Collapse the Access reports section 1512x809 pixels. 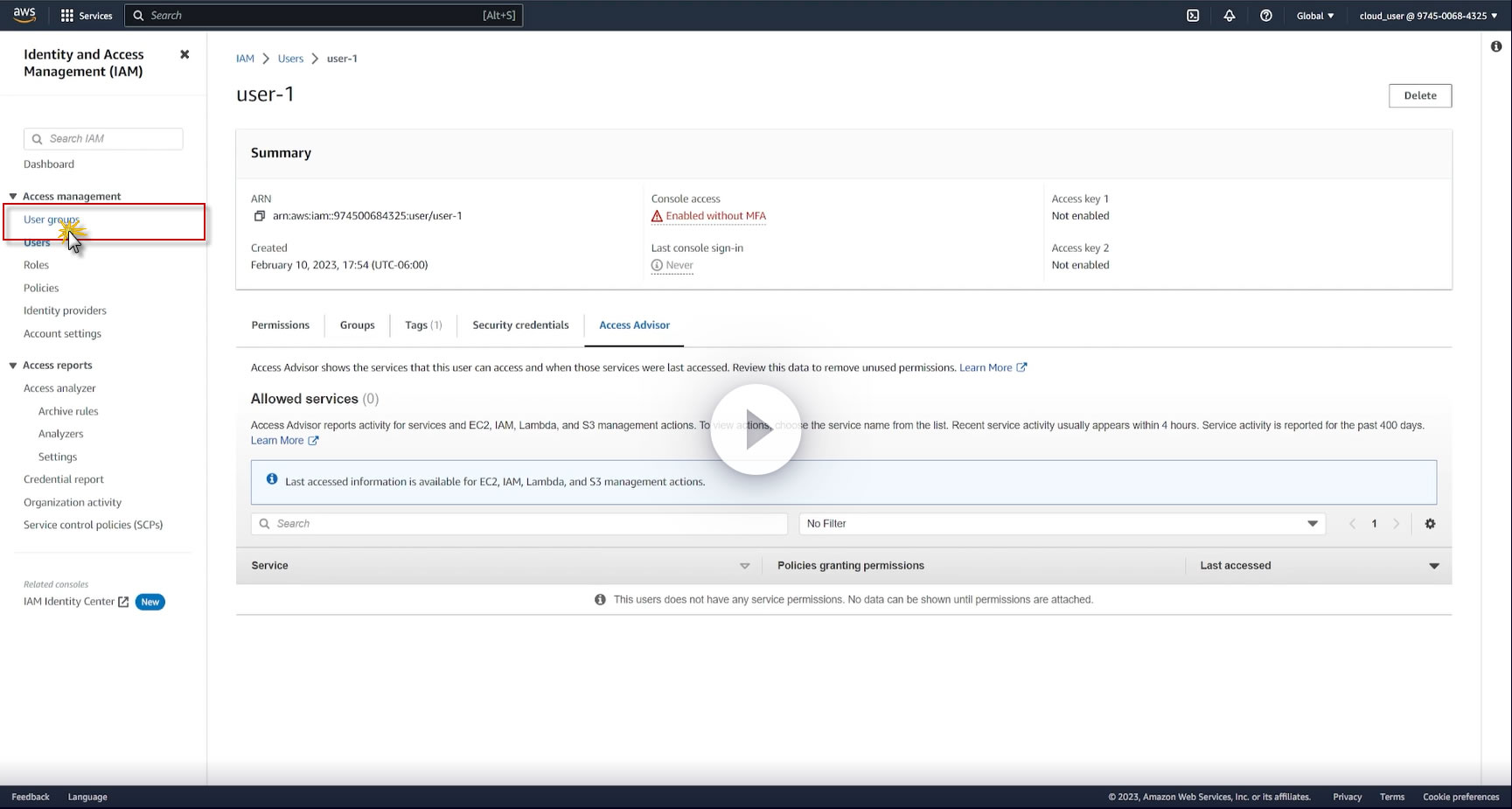coord(13,366)
